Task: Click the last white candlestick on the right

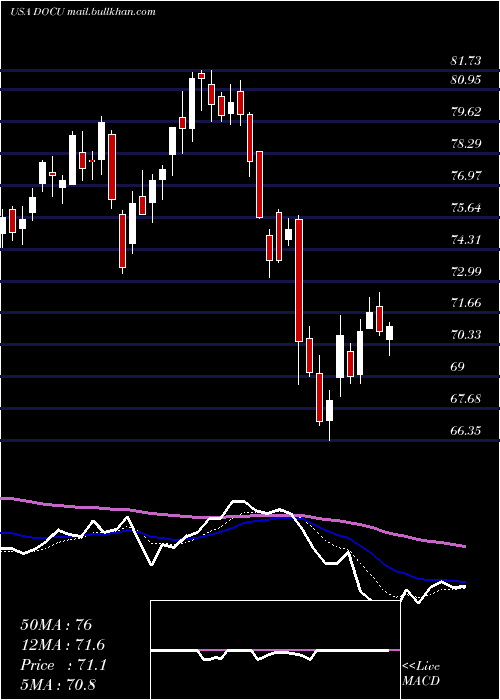Action: [x=389, y=333]
